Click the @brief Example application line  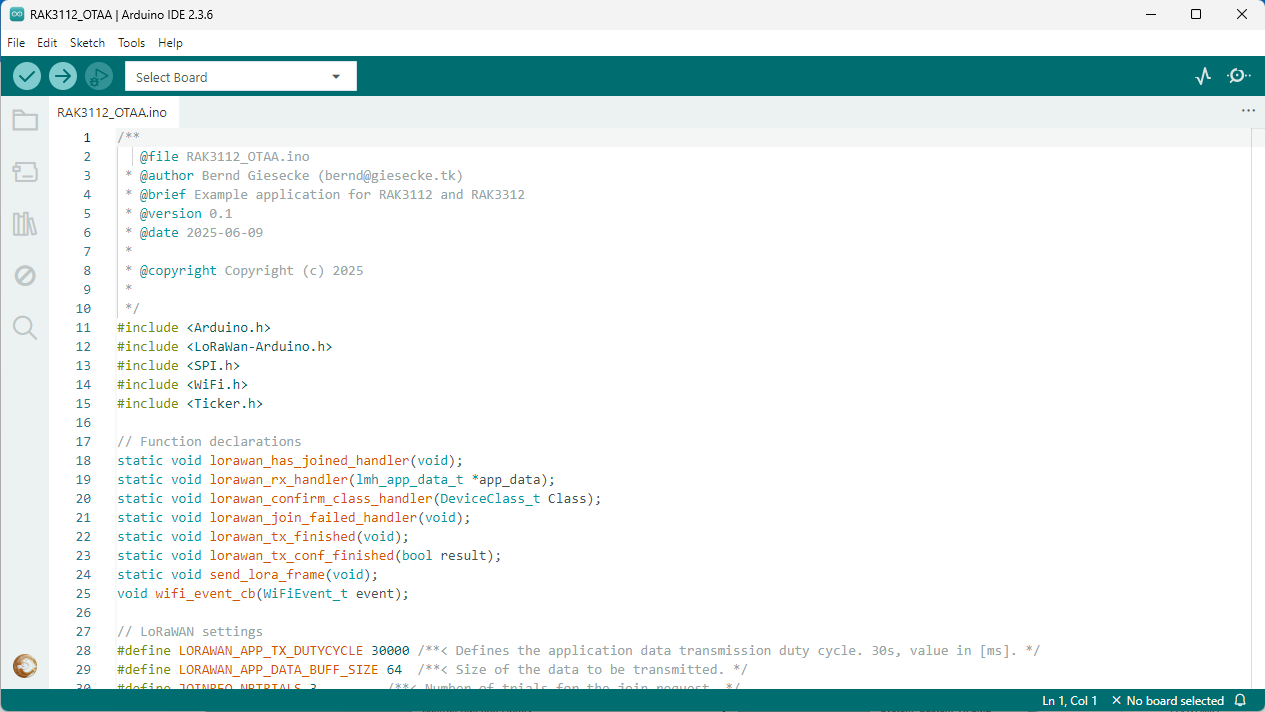[x=325, y=195]
